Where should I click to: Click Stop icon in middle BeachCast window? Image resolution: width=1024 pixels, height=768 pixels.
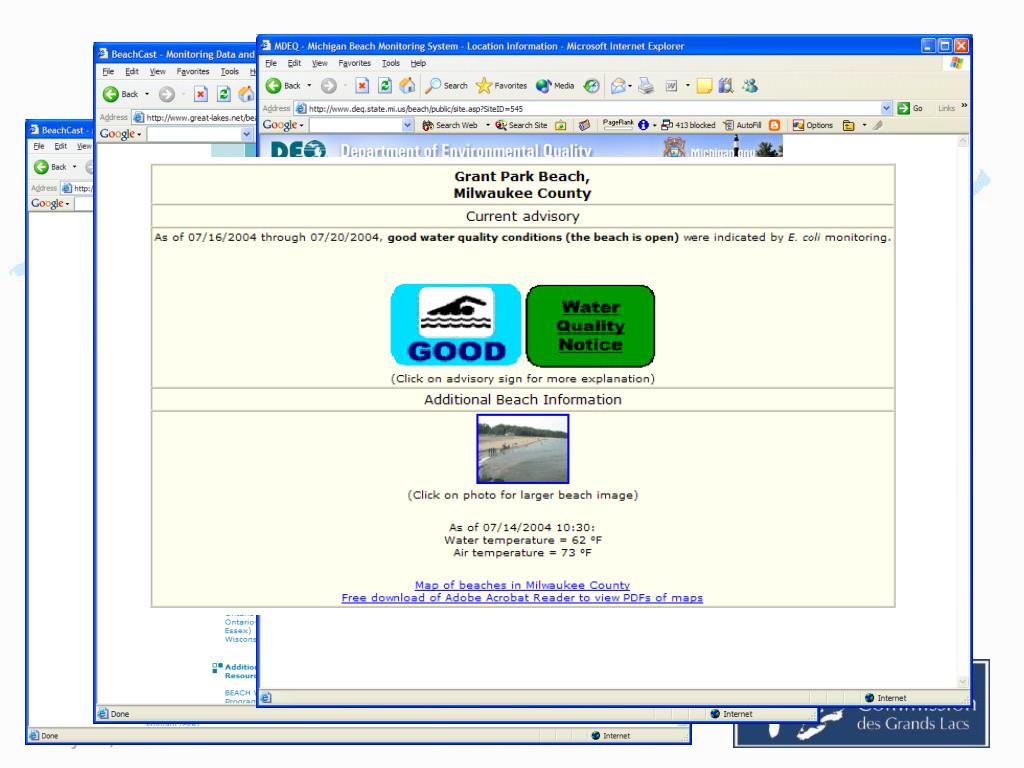coord(200,94)
